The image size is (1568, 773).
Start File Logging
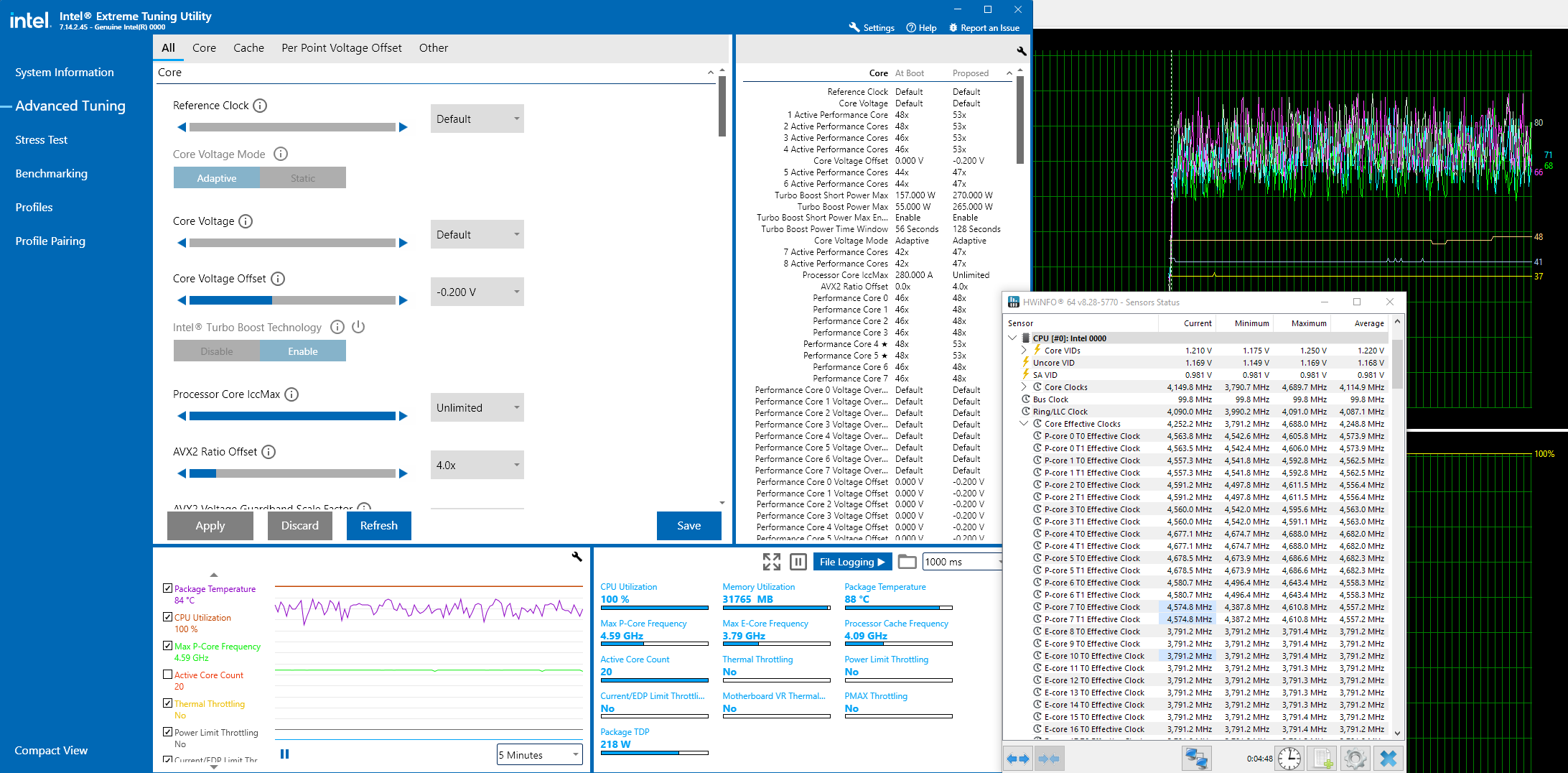click(852, 562)
